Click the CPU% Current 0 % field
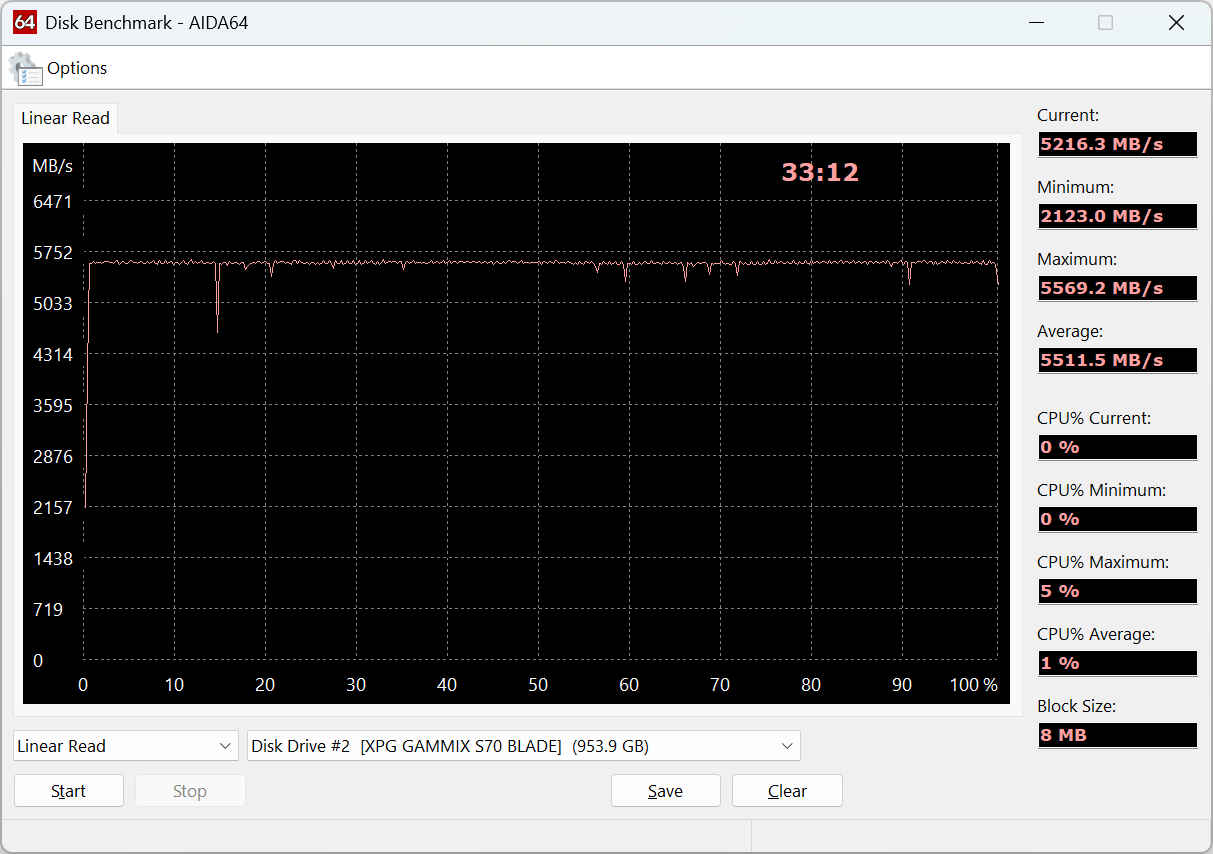Screen dimensions: 1213x854 [x=1117, y=447]
